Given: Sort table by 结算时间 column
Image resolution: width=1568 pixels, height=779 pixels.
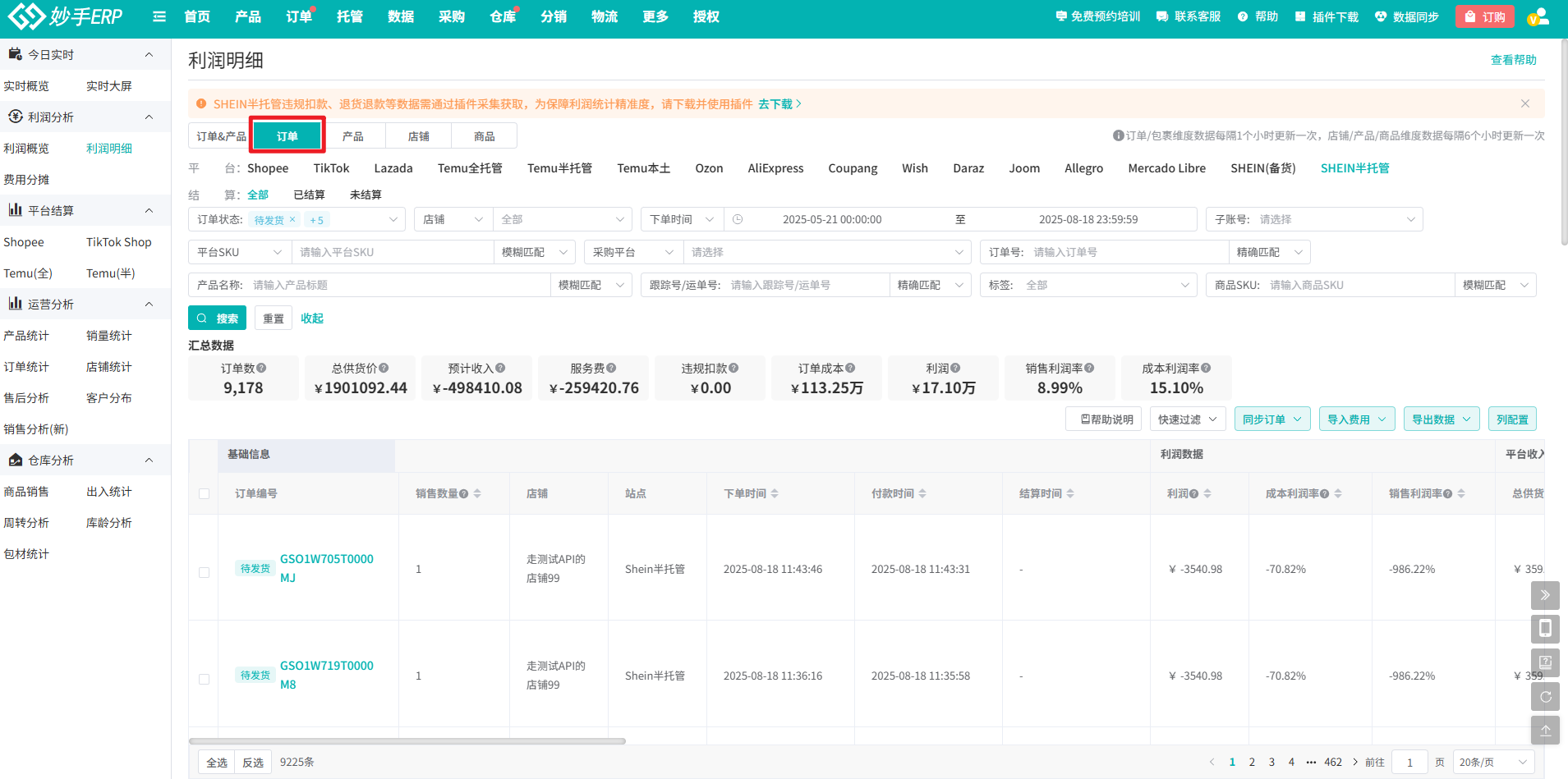Looking at the screenshot, I should click(1070, 493).
